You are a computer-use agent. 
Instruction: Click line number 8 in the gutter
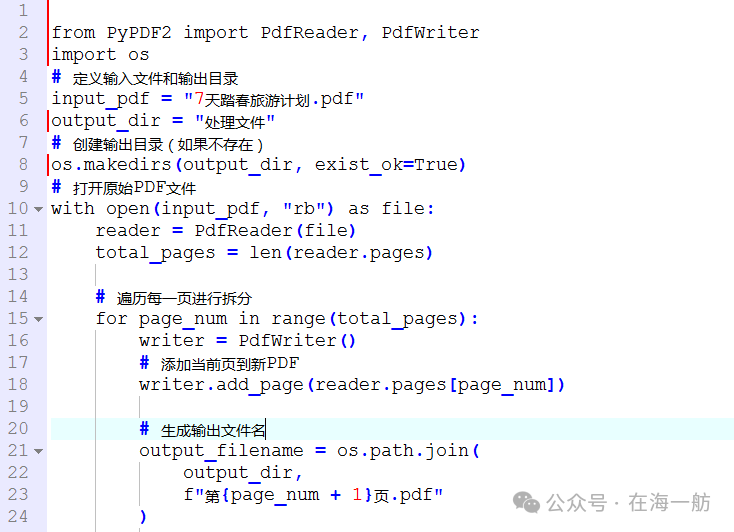tap(24, 165)
